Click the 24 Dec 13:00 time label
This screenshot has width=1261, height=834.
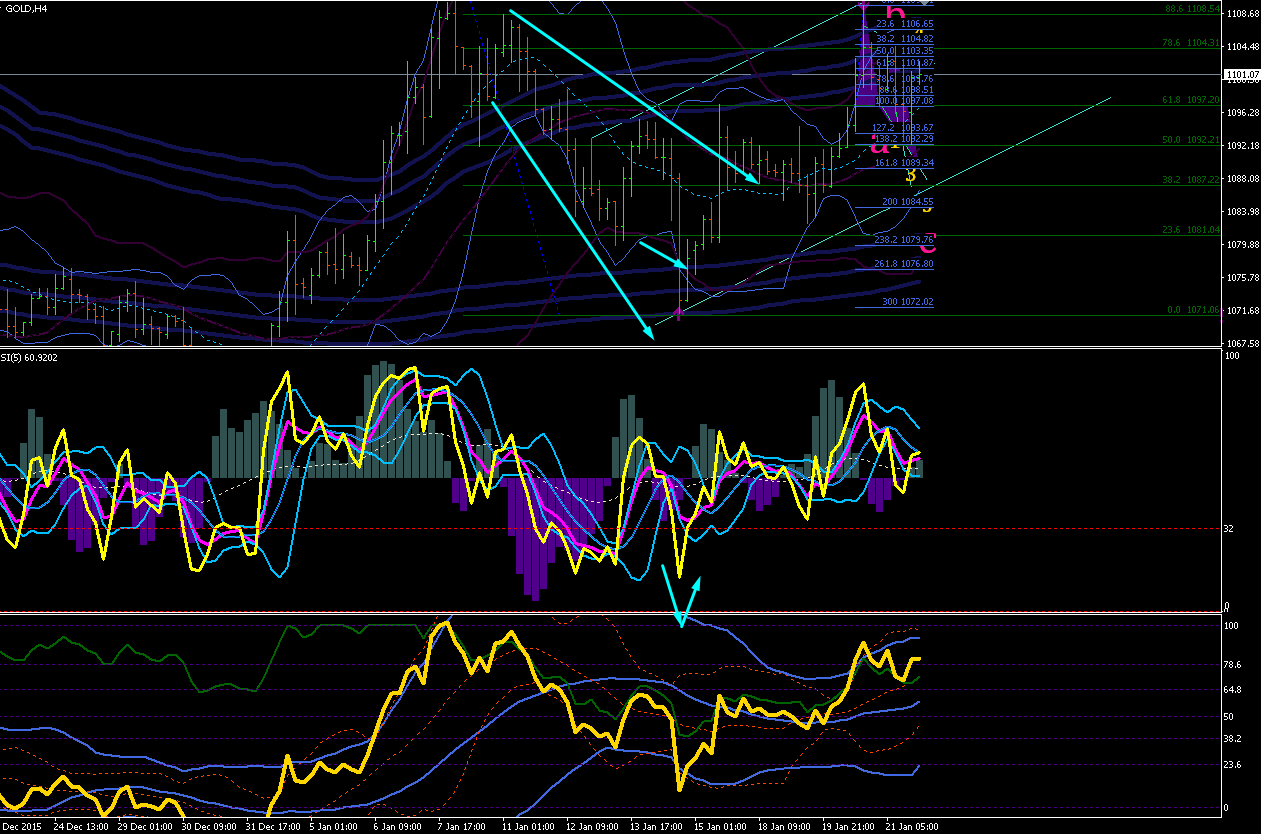[81, 827]
